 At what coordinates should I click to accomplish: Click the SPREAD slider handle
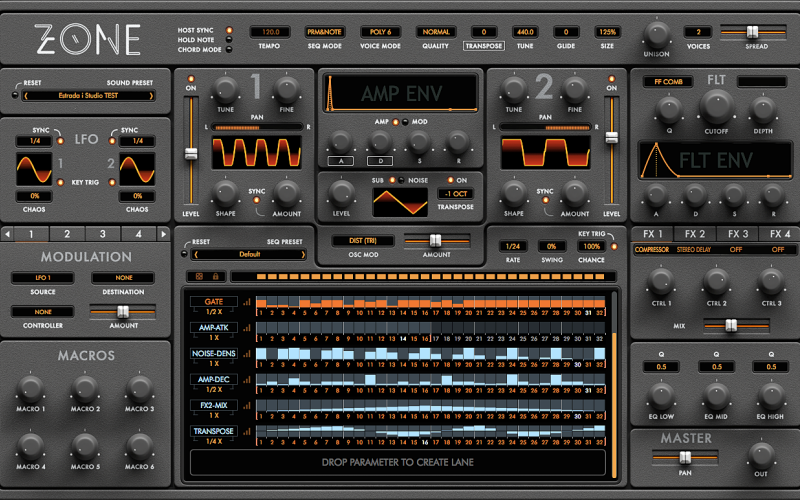(x=752, y=32)
